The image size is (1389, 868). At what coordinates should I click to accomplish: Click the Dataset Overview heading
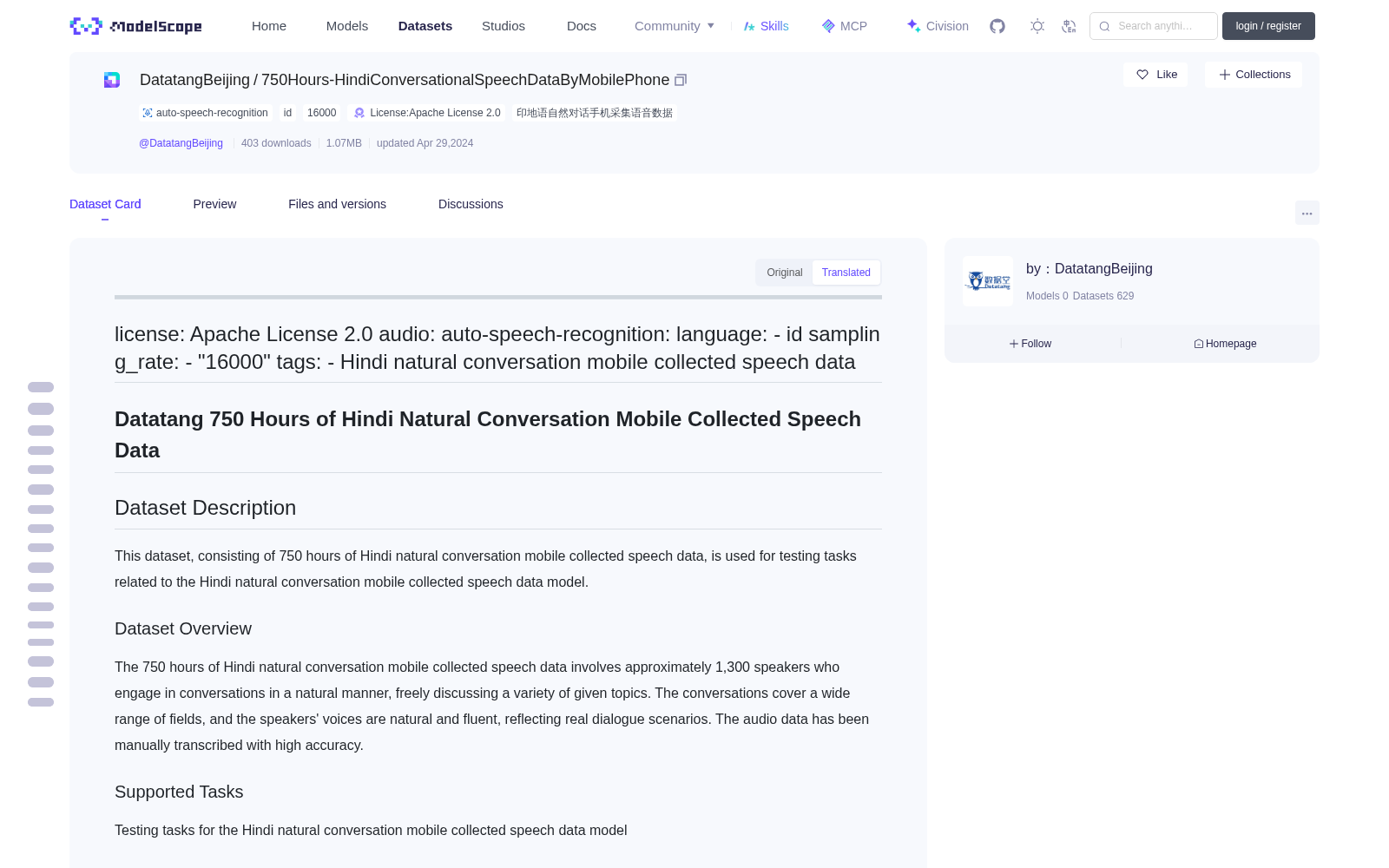click(x=183, y=628)
